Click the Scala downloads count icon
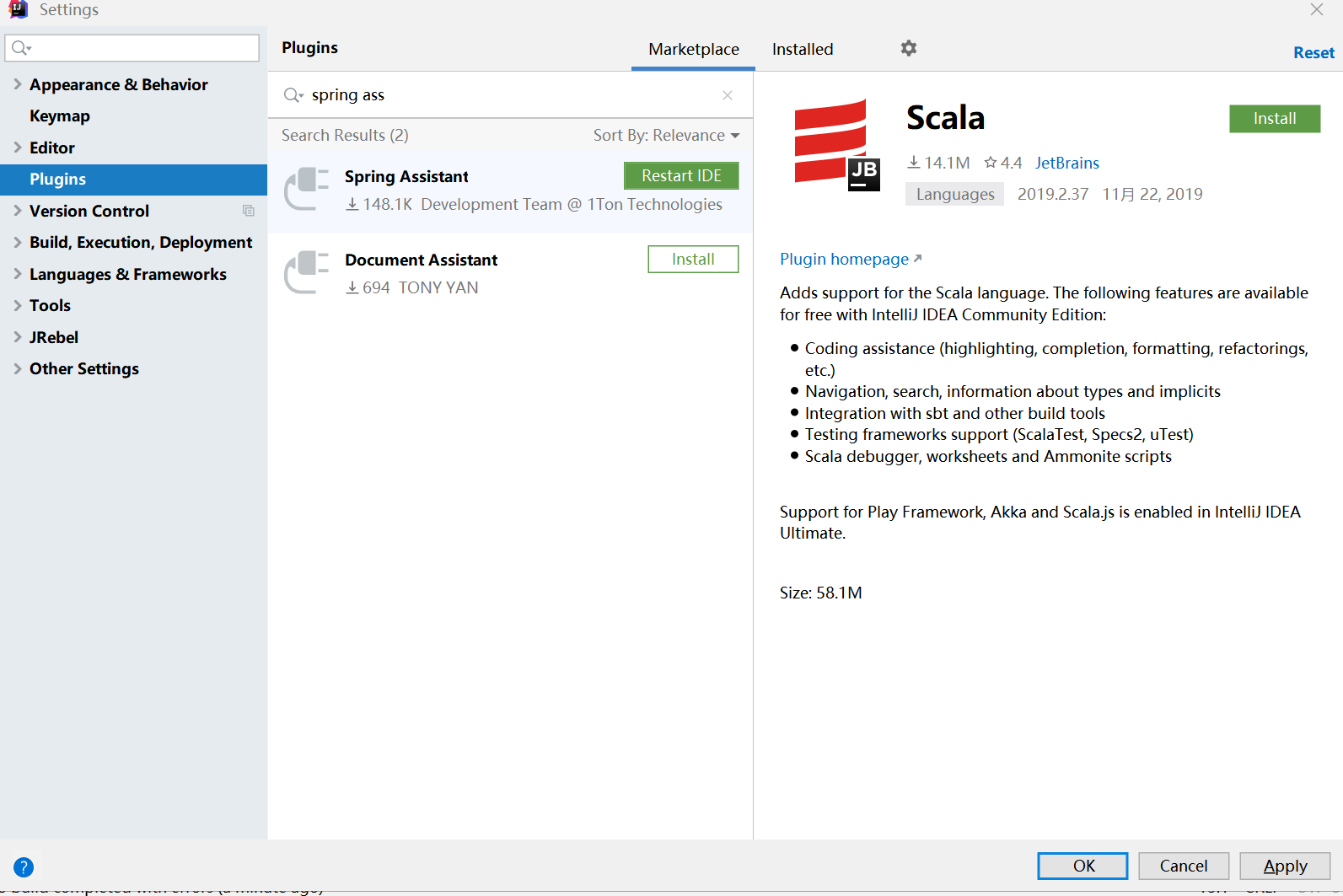 pyautogui.click(x=913, y=163)
